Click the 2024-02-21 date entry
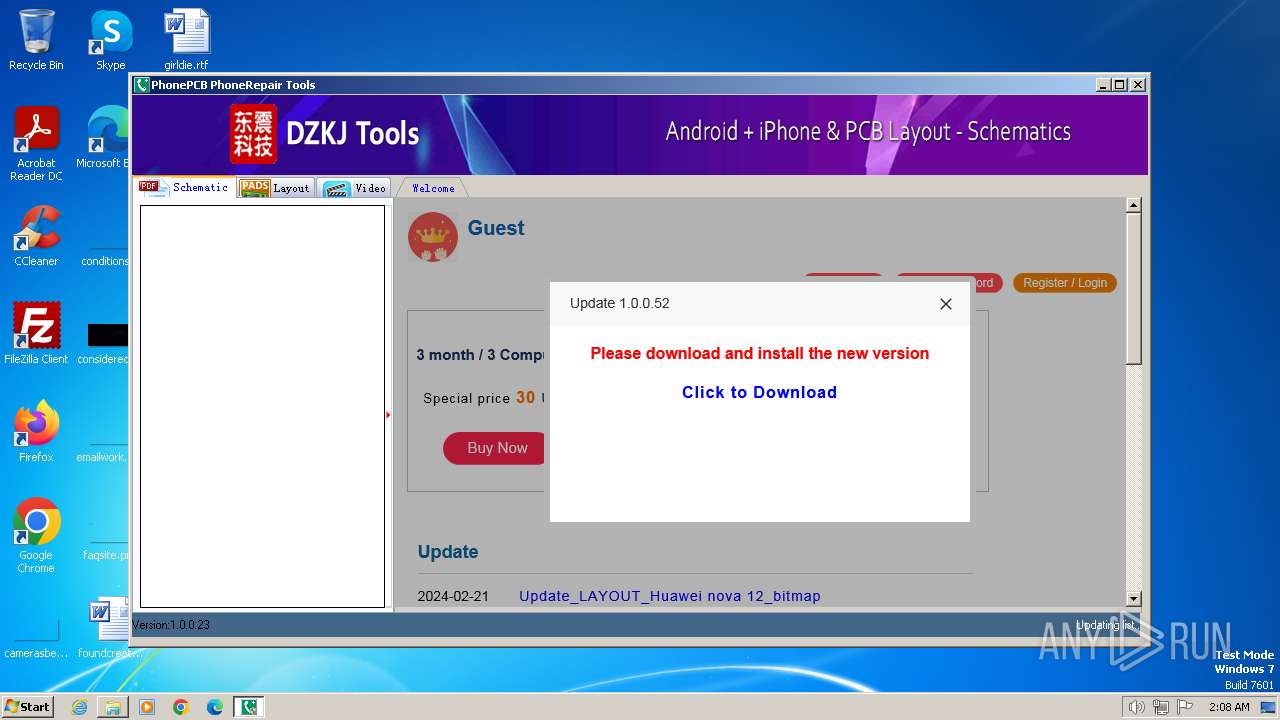The image size is (1280, 720). (x=453, y=596)
